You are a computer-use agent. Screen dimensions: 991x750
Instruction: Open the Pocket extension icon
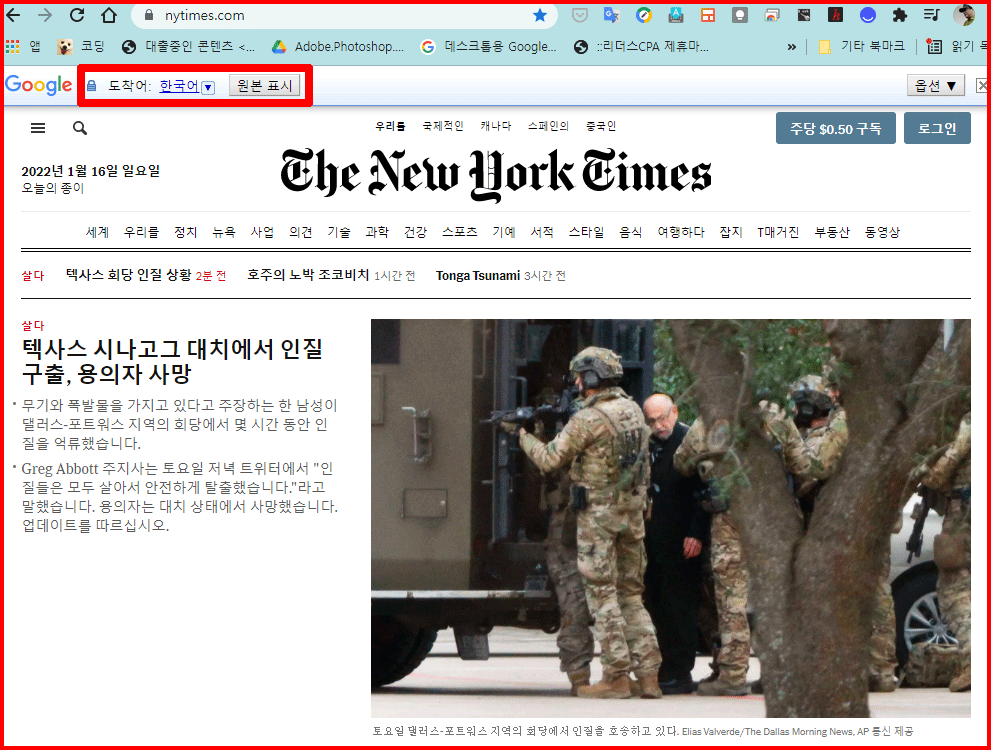pyautogui.click(x=580, y=16)
